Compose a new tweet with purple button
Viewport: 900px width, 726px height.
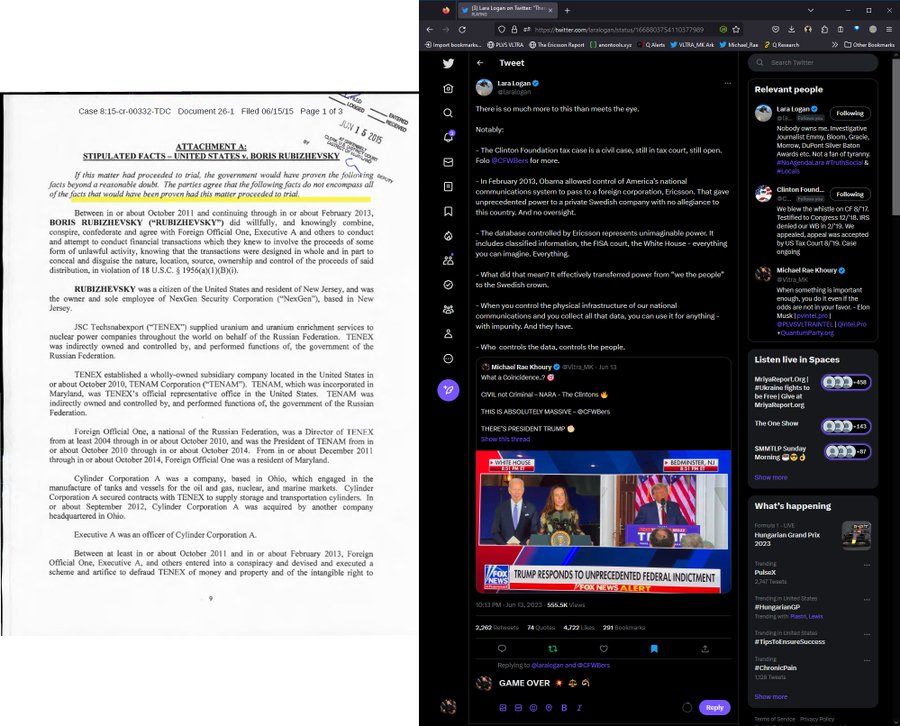[x=448, y=390]
